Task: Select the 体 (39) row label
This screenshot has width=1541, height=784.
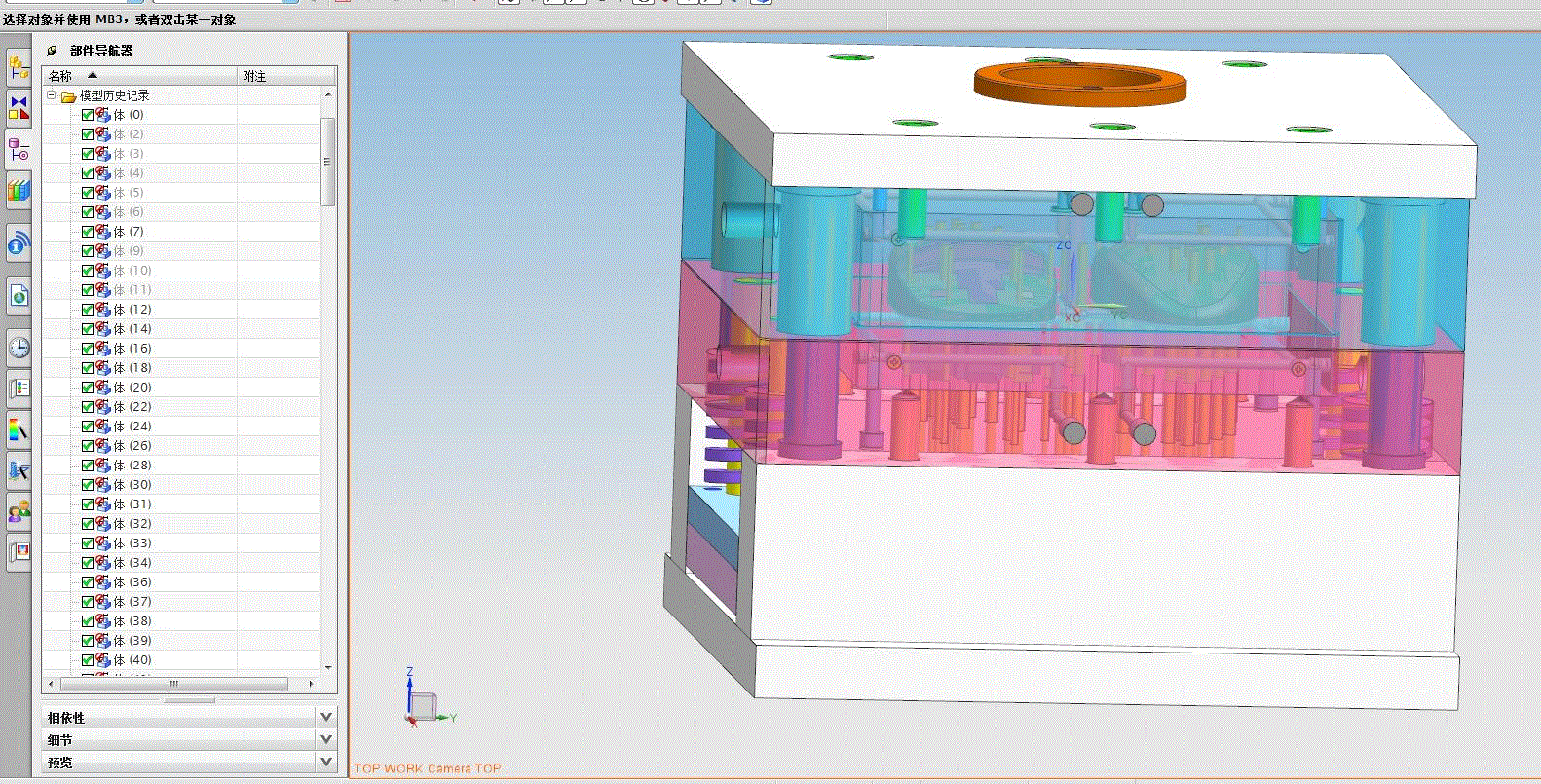Action: 132,641
